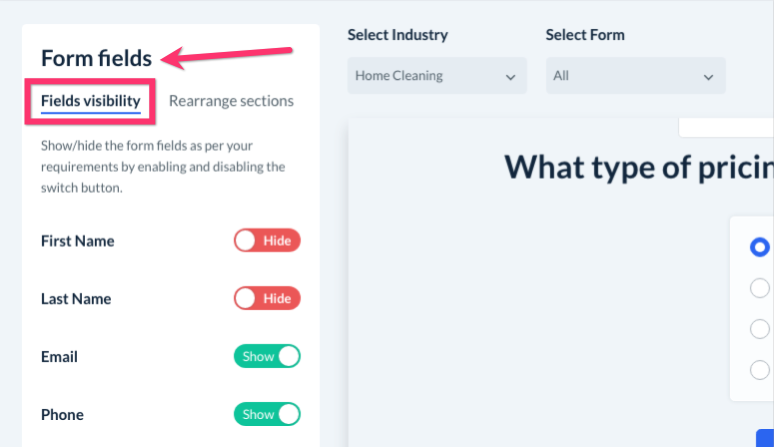Open the Home Cleaning industry dropdown
This screenshot has height=447, width=774.
coord(437,76)
